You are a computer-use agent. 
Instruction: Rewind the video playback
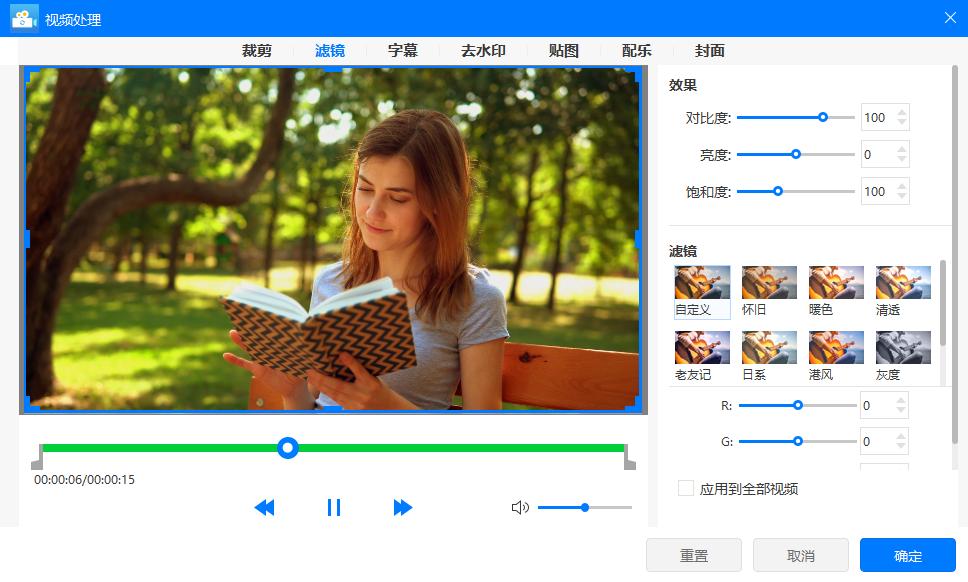point(264,508)
